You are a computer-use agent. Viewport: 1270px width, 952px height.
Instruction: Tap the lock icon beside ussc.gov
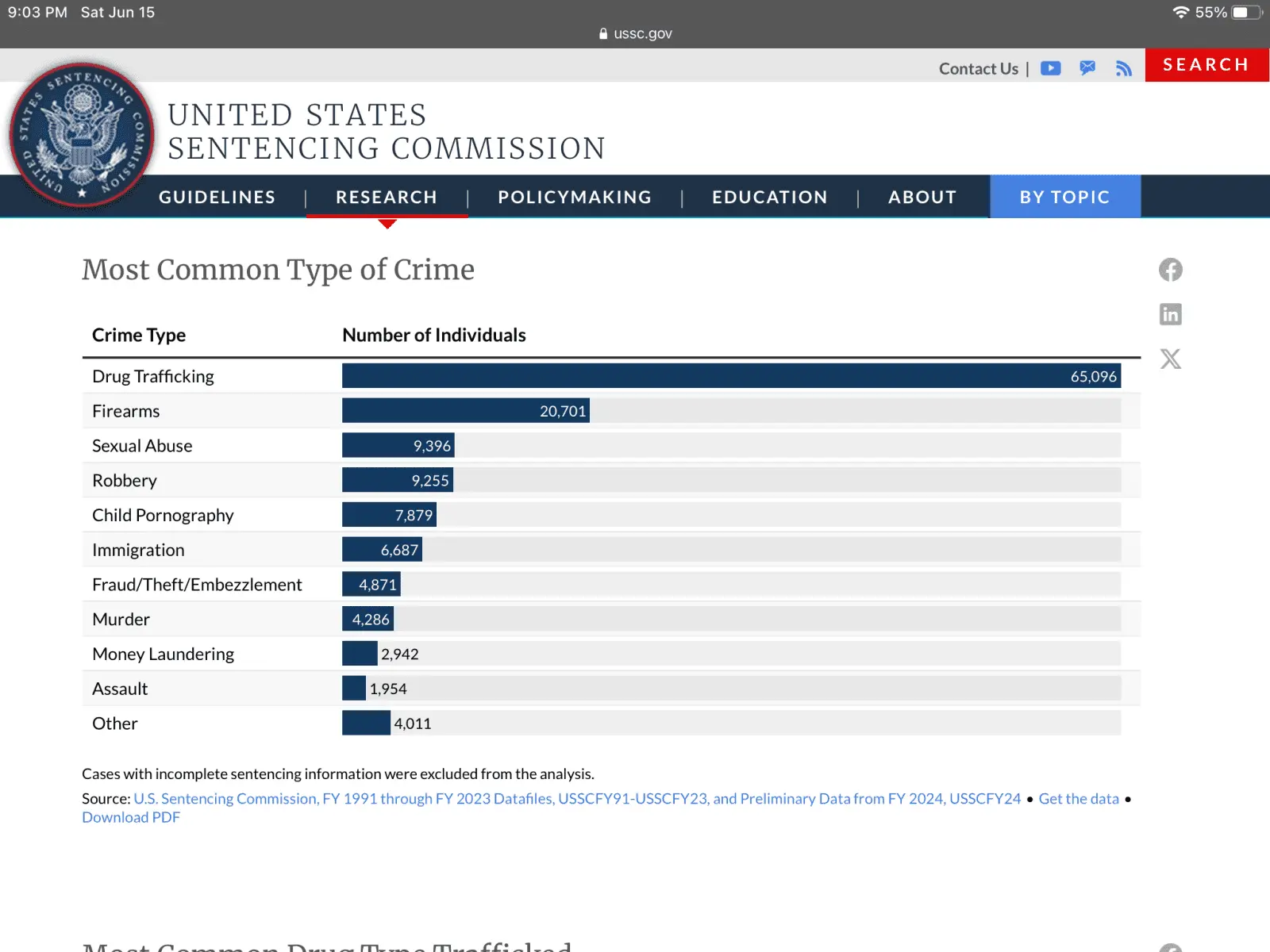[x=603, y=34]
